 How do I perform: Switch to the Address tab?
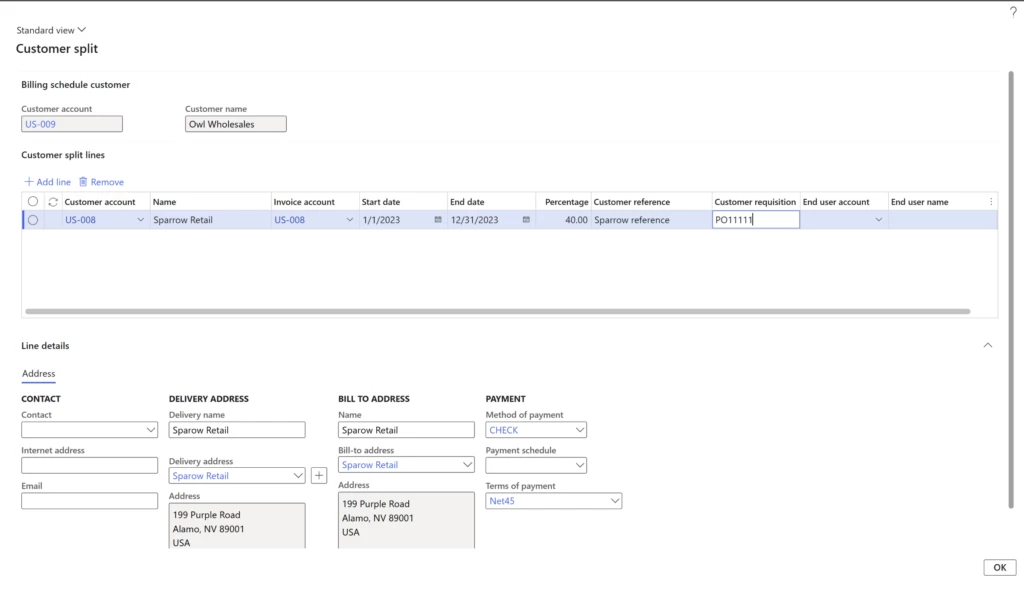pos(37,373)
